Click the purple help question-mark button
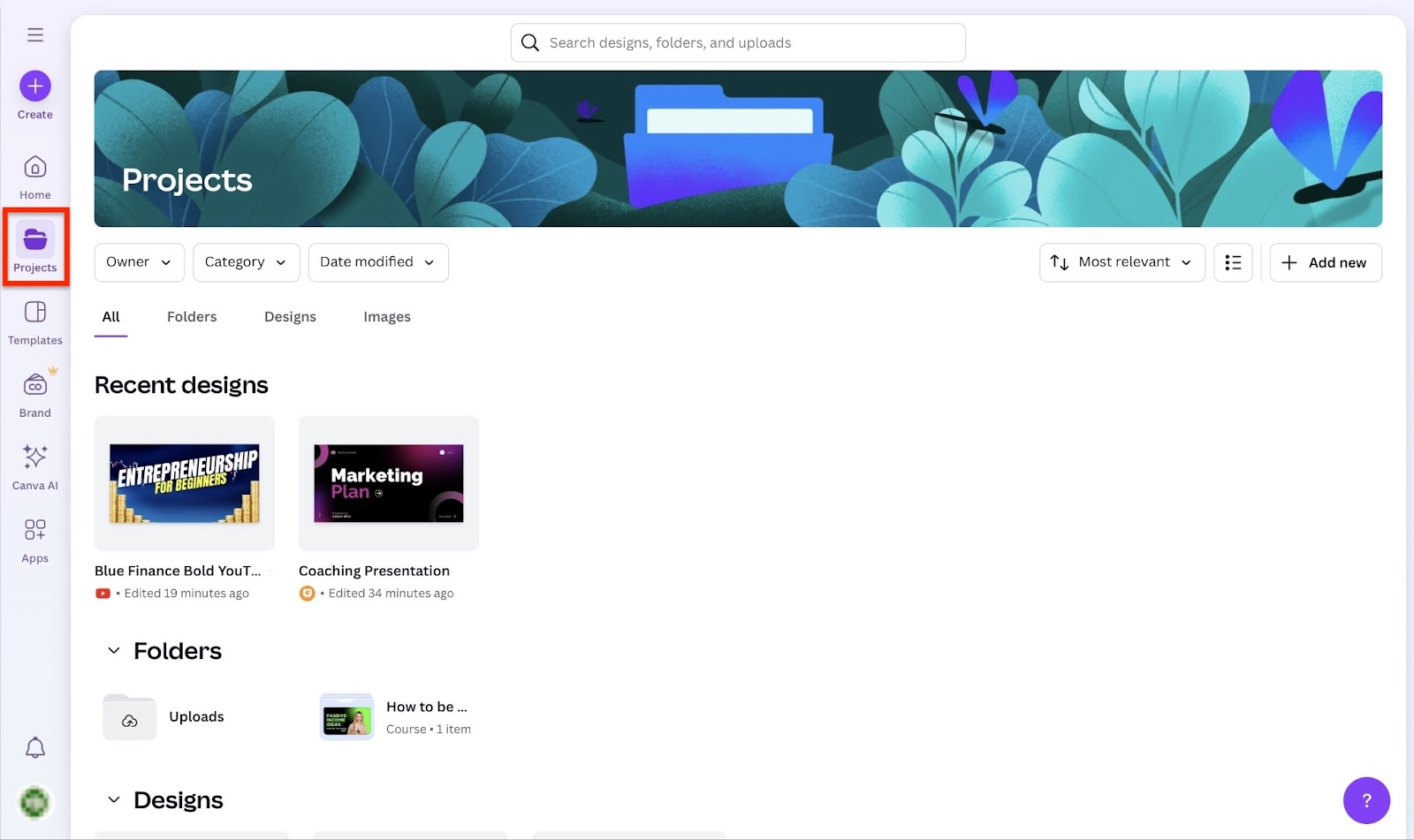 [1366, 800]
